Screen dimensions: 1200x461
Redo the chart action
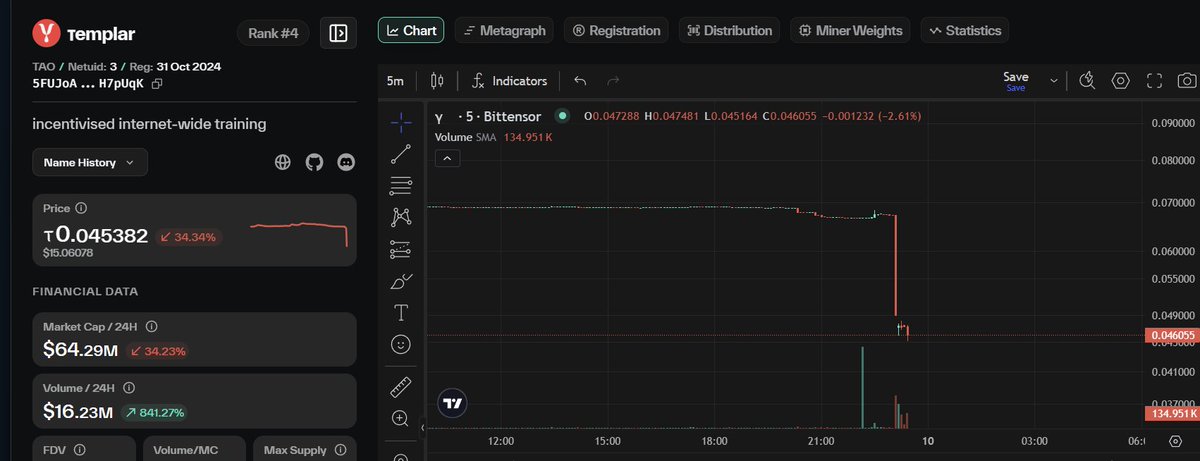click(x=613, y=81)
